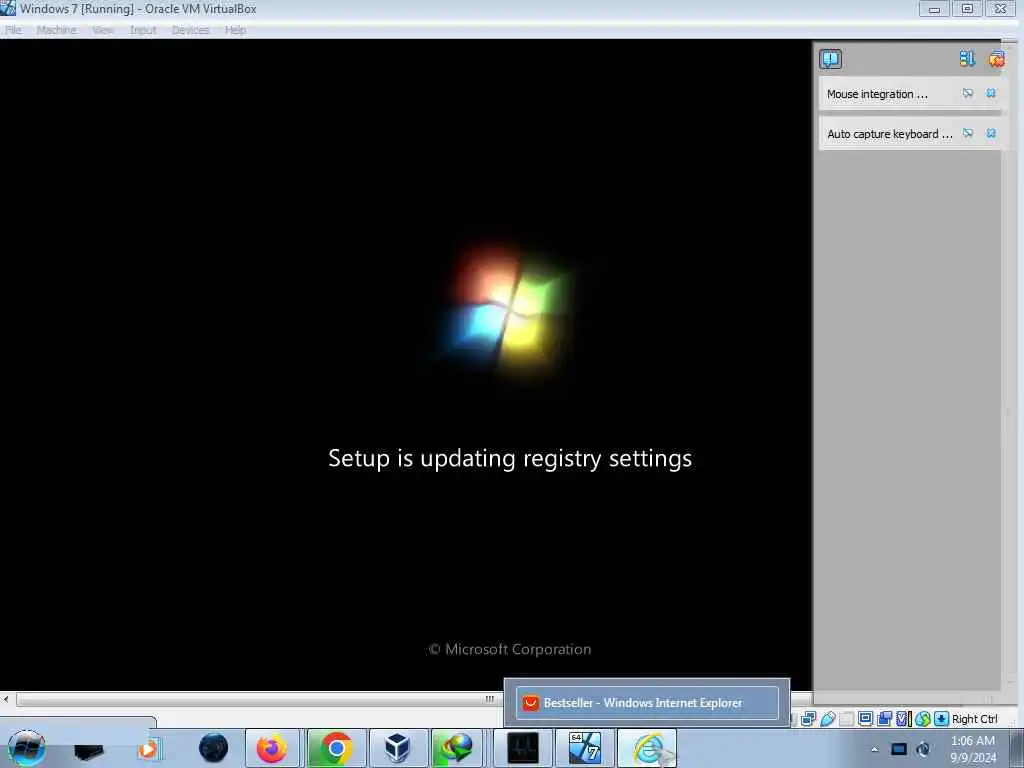Click the USB devices status icon
Viewport: 1024px width, 768px height.
click(x=827, y=719)
